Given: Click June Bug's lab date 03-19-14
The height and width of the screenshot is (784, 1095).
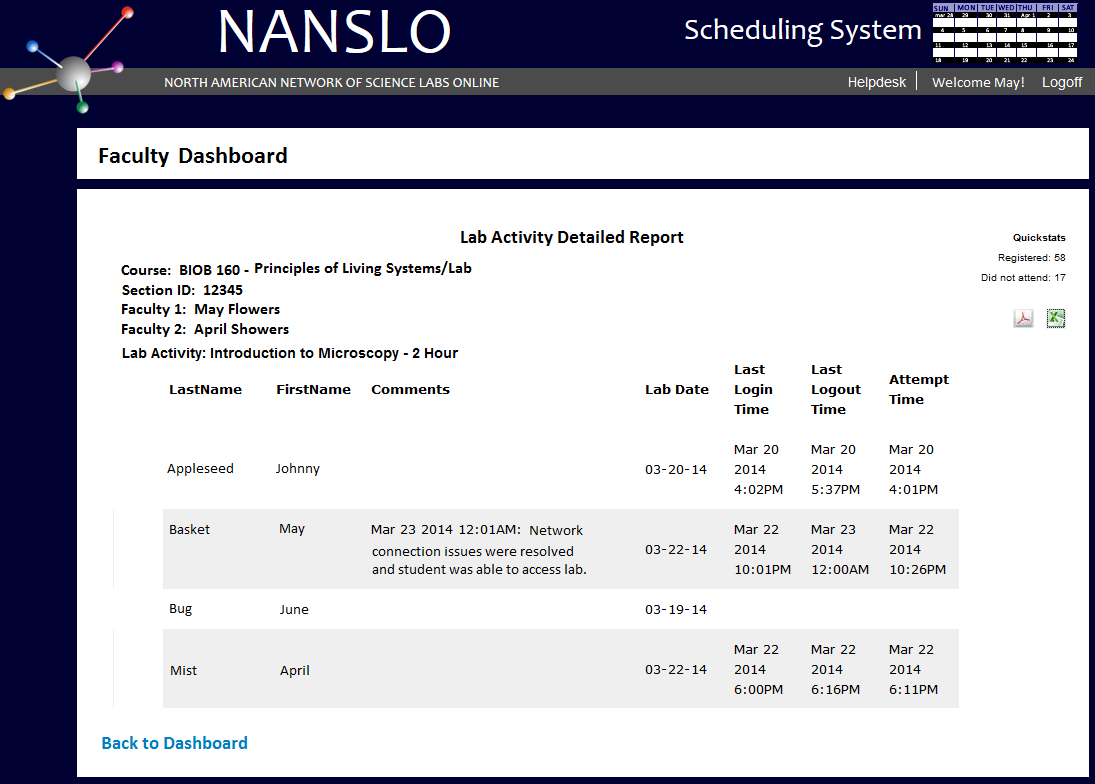Looking at the screenshot, I should (x=677, y=609).
